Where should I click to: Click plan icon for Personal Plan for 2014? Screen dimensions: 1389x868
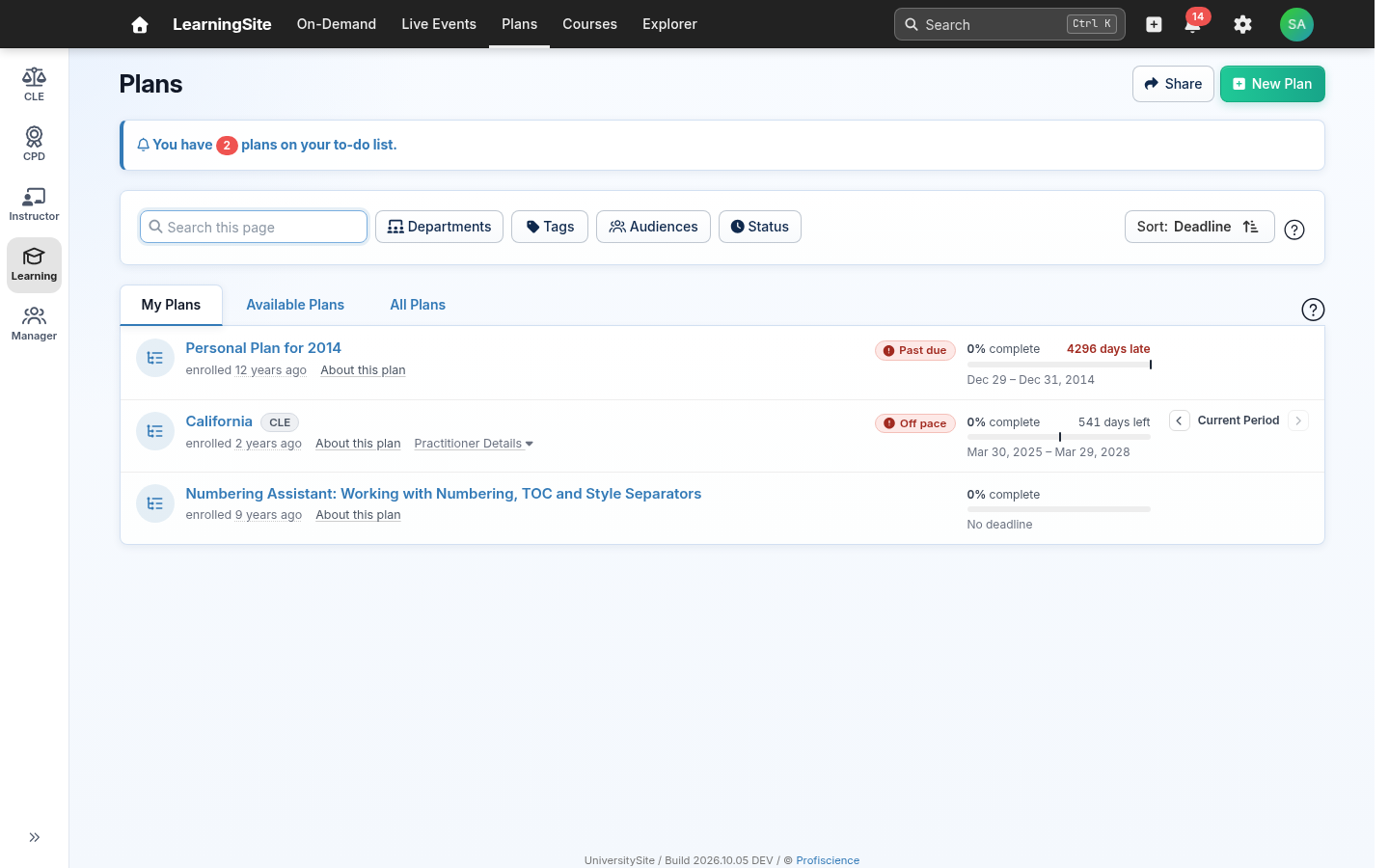155,358
